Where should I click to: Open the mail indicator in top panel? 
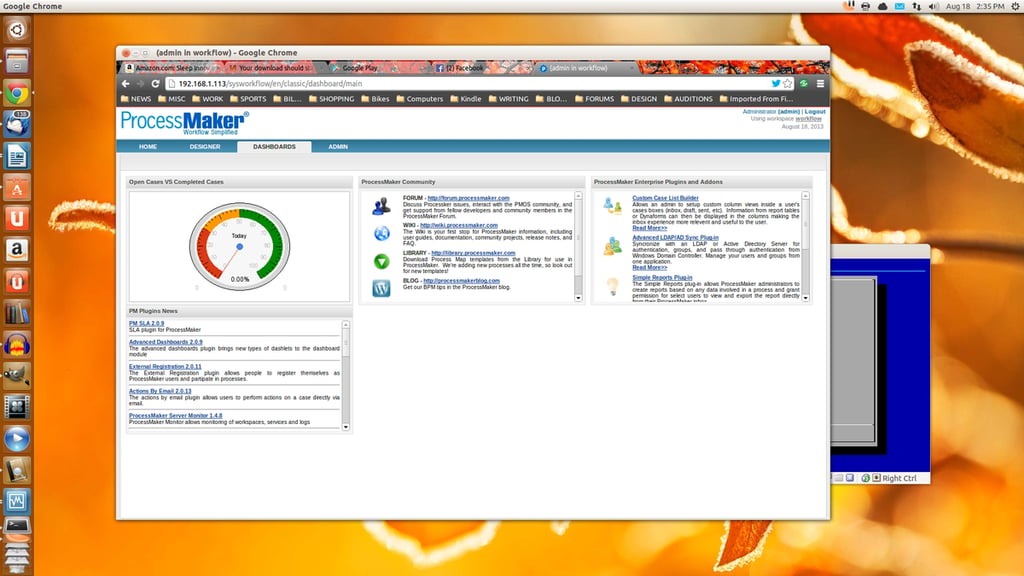[899, 6]
